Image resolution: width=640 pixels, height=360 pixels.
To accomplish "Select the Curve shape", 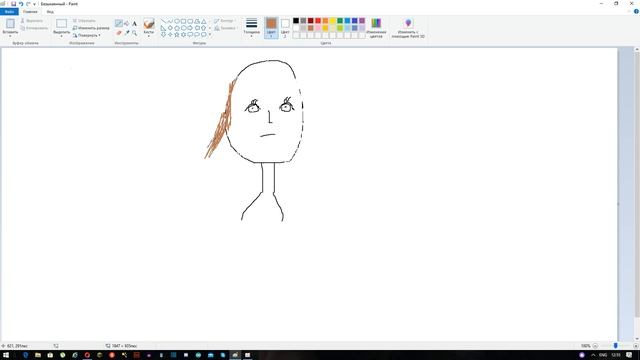I will point(170,21).
